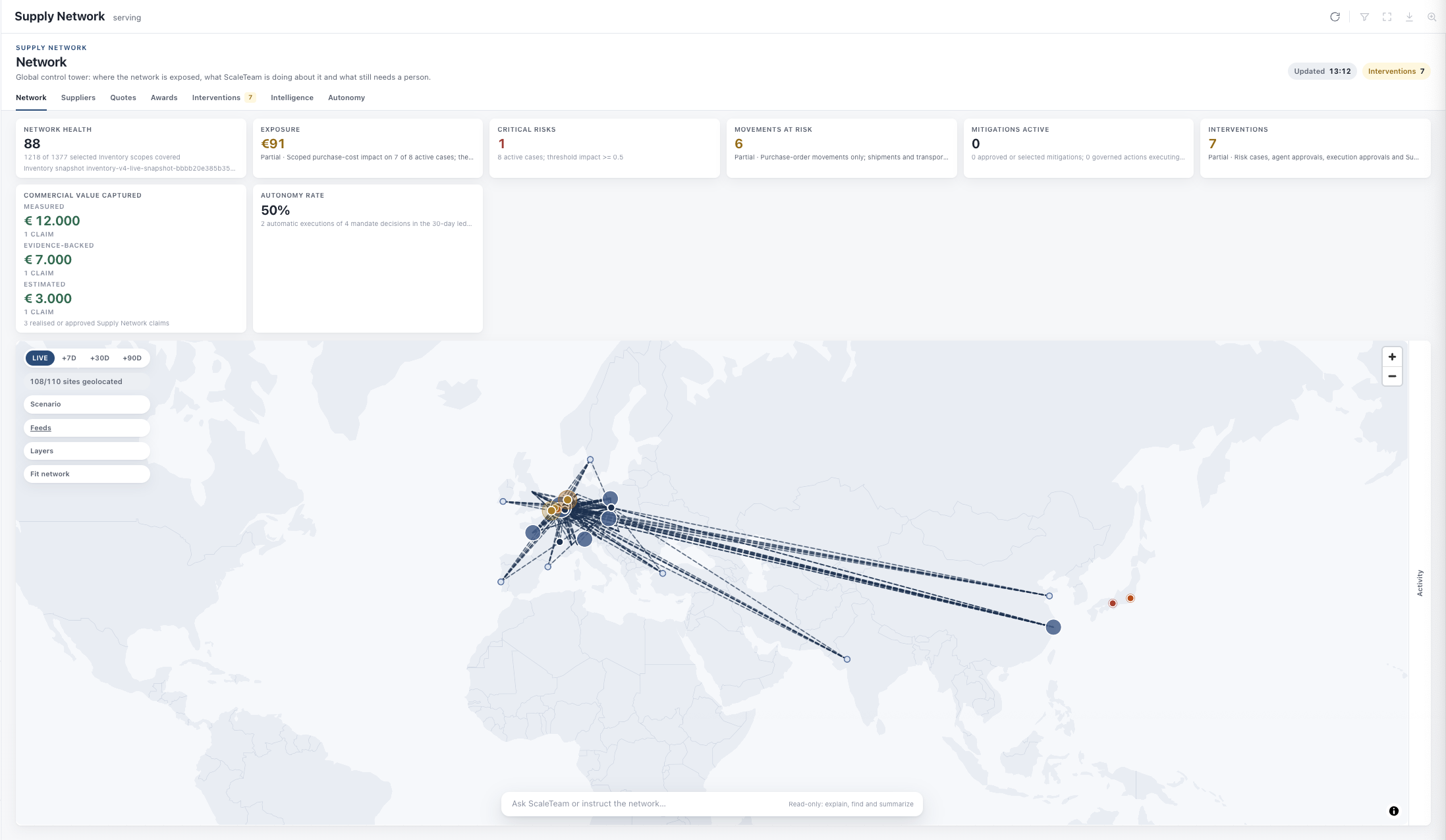Switch to the Intelligence tab
This screenshot has width=1446, height=840.
click(292, 98)
